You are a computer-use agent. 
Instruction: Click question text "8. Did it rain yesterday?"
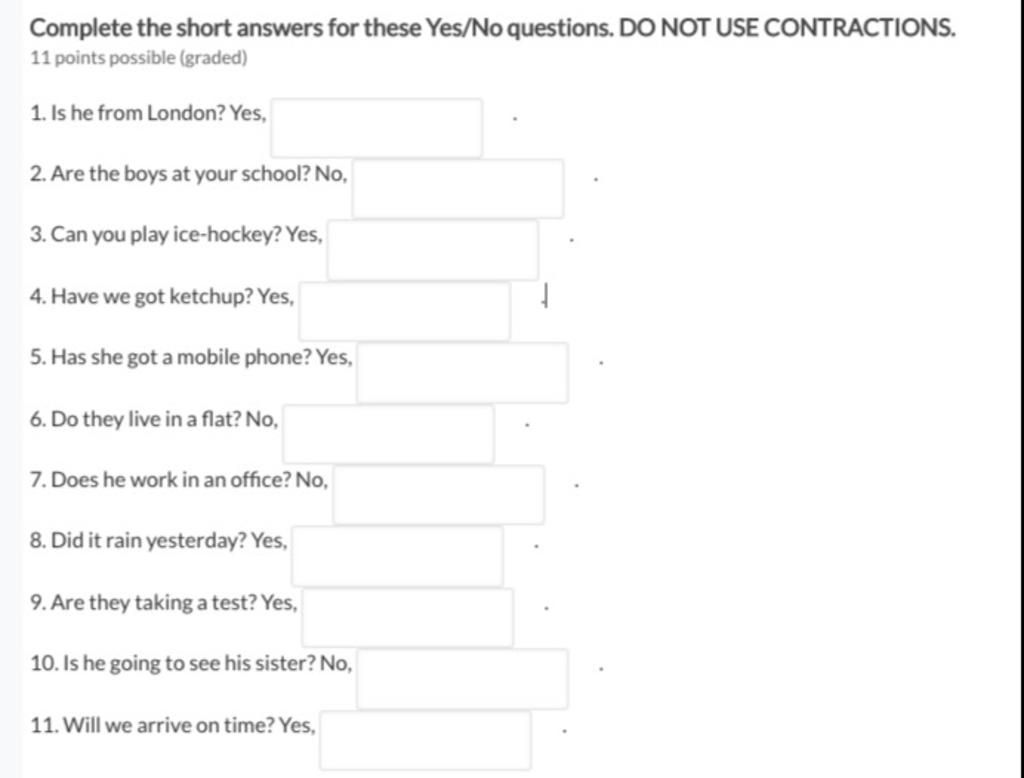[138, 541]
